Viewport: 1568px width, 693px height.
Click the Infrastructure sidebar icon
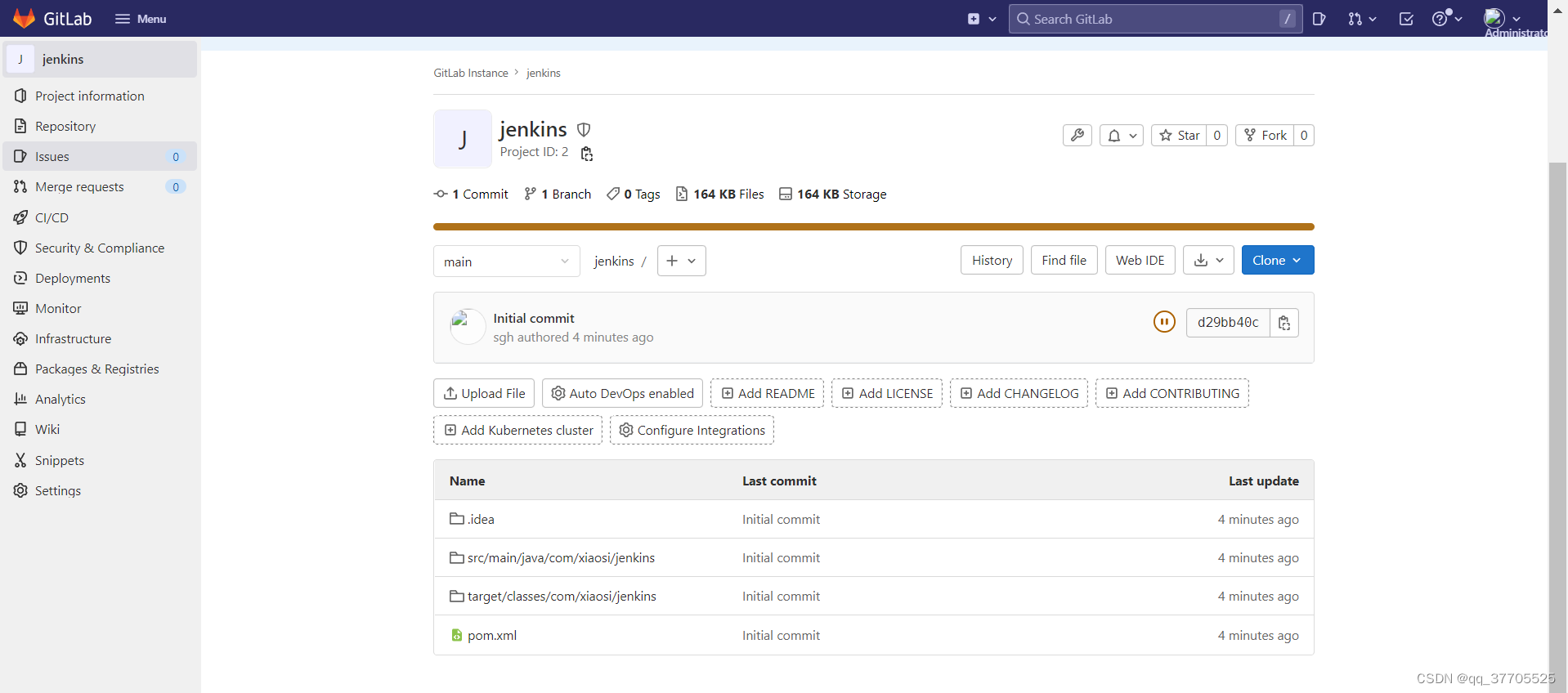click(20, 338)
